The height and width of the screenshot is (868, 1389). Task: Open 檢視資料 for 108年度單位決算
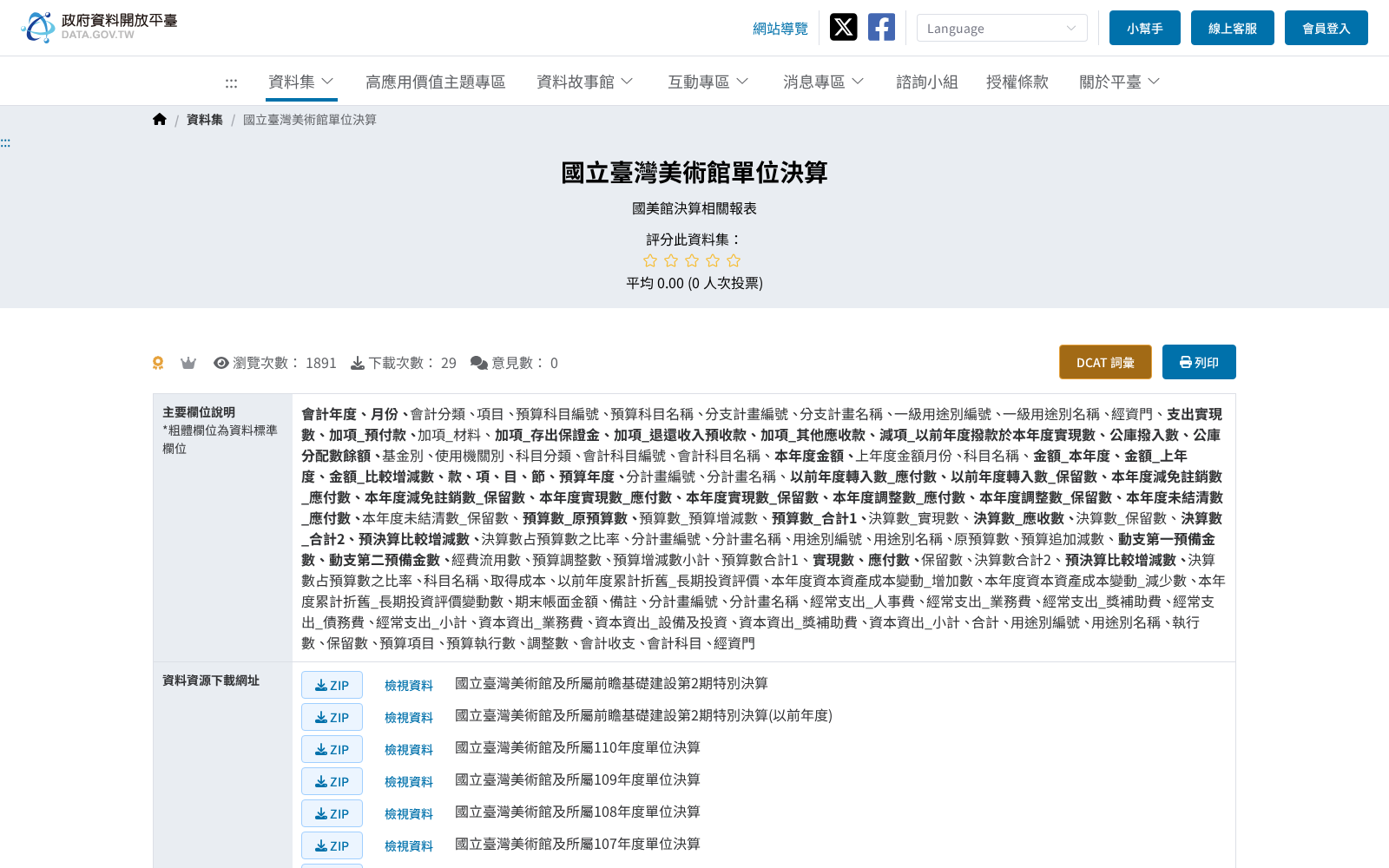[x=409, y=813]
